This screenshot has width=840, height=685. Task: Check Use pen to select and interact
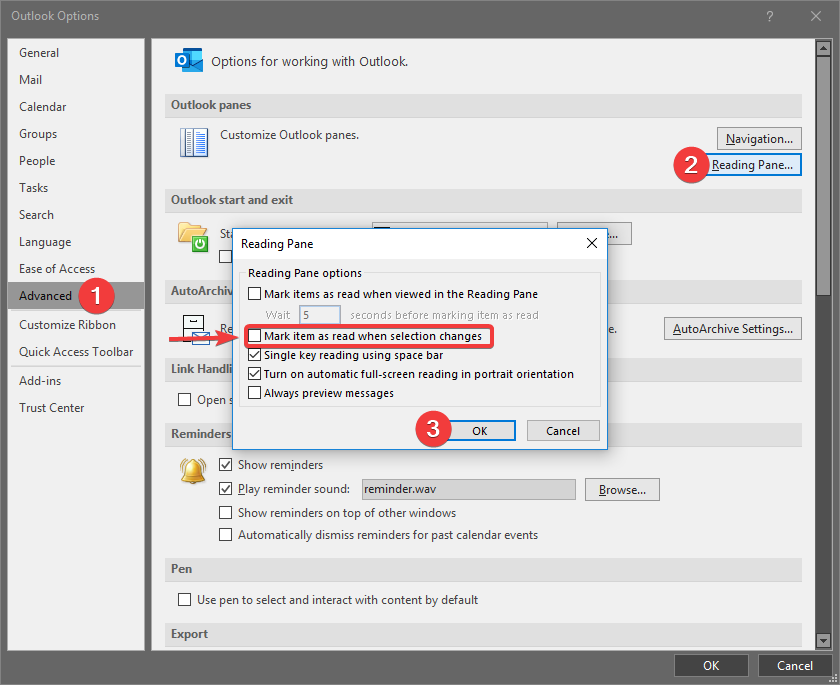pyautogui.click(x=184, y=599)
